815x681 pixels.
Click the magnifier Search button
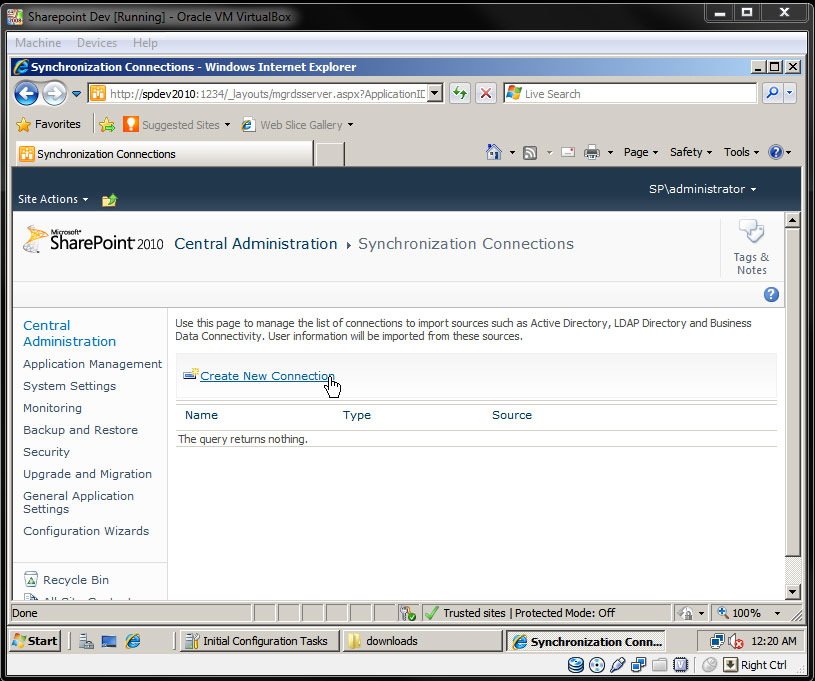(773, 94)
